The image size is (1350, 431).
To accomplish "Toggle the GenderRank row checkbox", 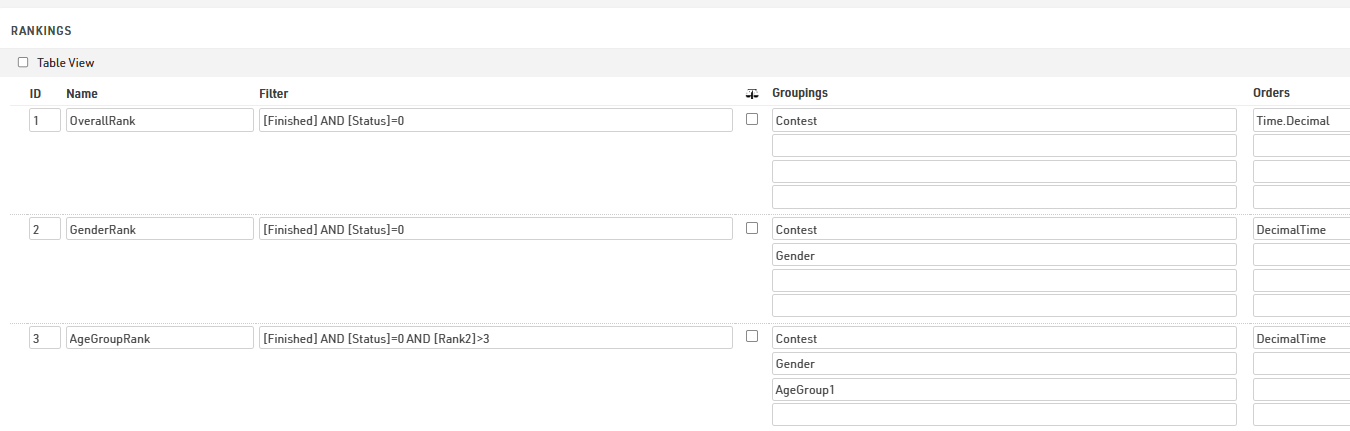I will click(752, 228).
